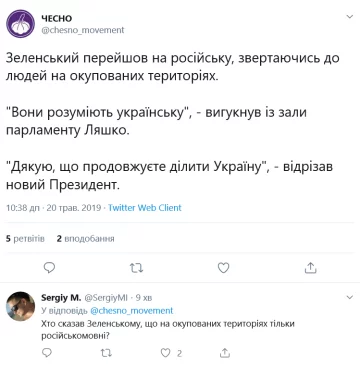This screenshot has width=360, height=366.
Task: Retweet Sergiy M.'s reply
Action: click(x=107, y=352)
